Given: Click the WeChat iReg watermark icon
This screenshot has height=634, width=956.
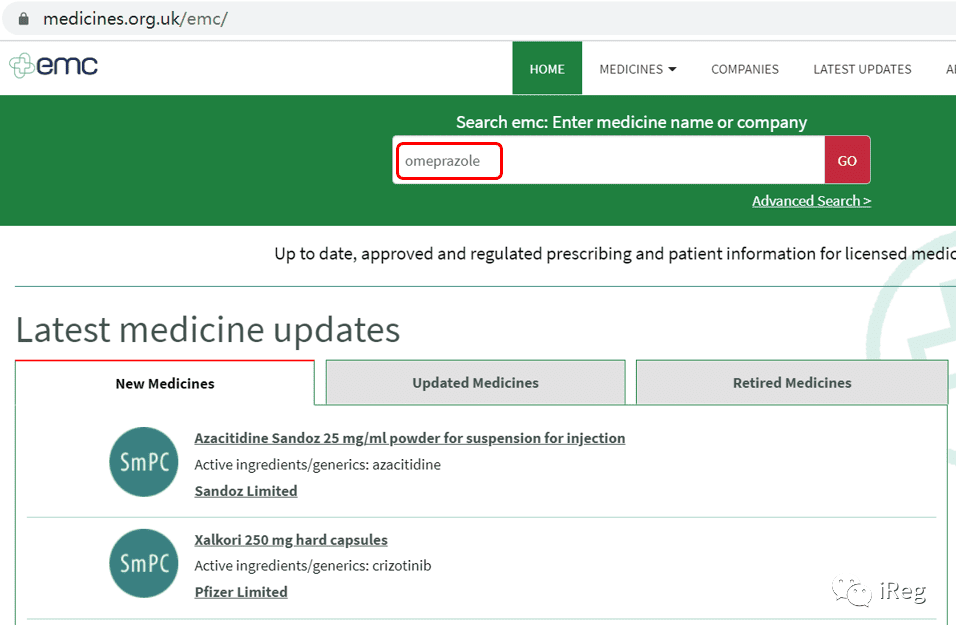Looking at the screenshot, I should tap(852, 591).
